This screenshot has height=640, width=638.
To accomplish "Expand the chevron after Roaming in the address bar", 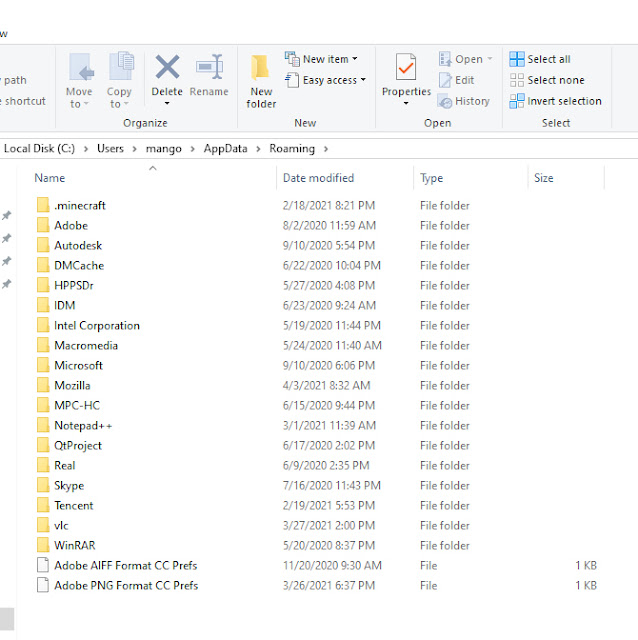I will (326, 149).
